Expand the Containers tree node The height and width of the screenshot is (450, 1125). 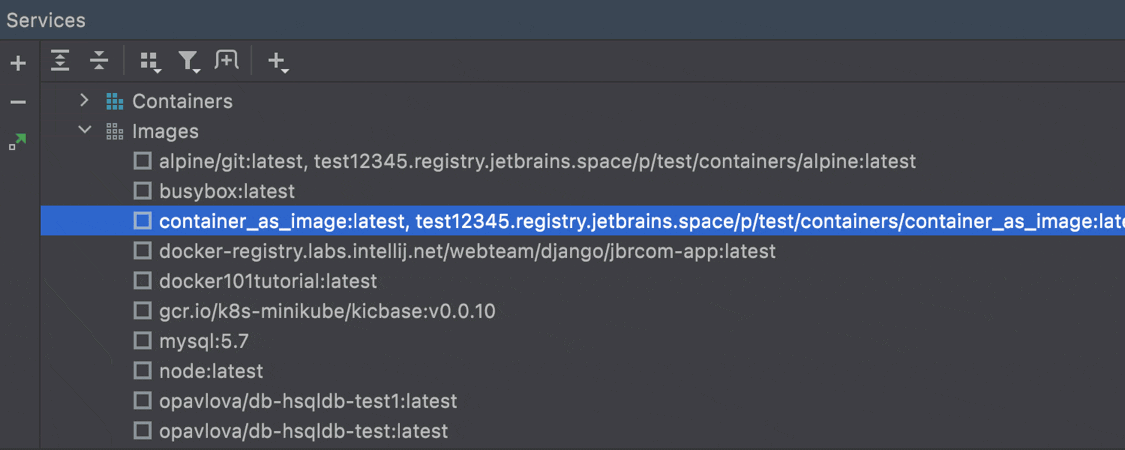pos(85,100)
